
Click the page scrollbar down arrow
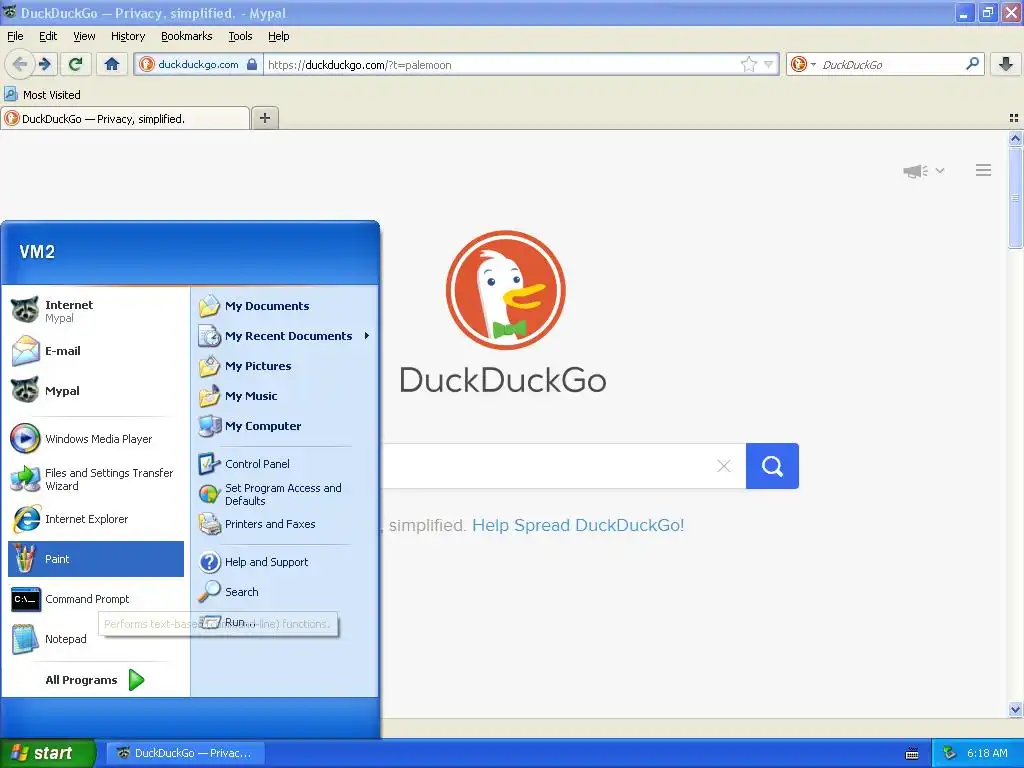(1015, 709)
